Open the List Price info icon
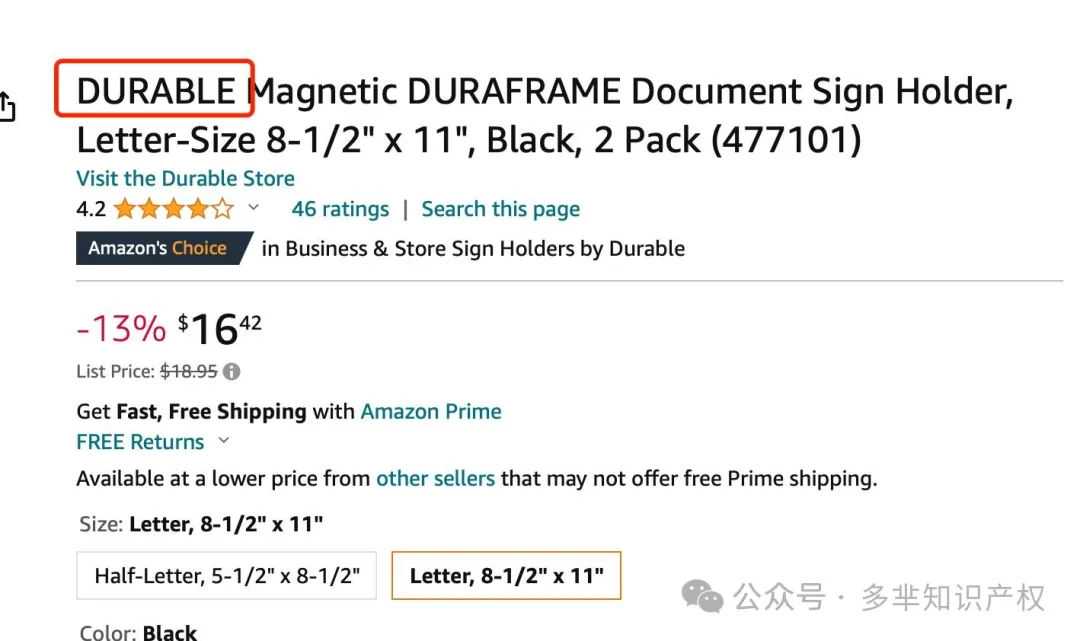The image size is (1080, 641). coord(232,372)
